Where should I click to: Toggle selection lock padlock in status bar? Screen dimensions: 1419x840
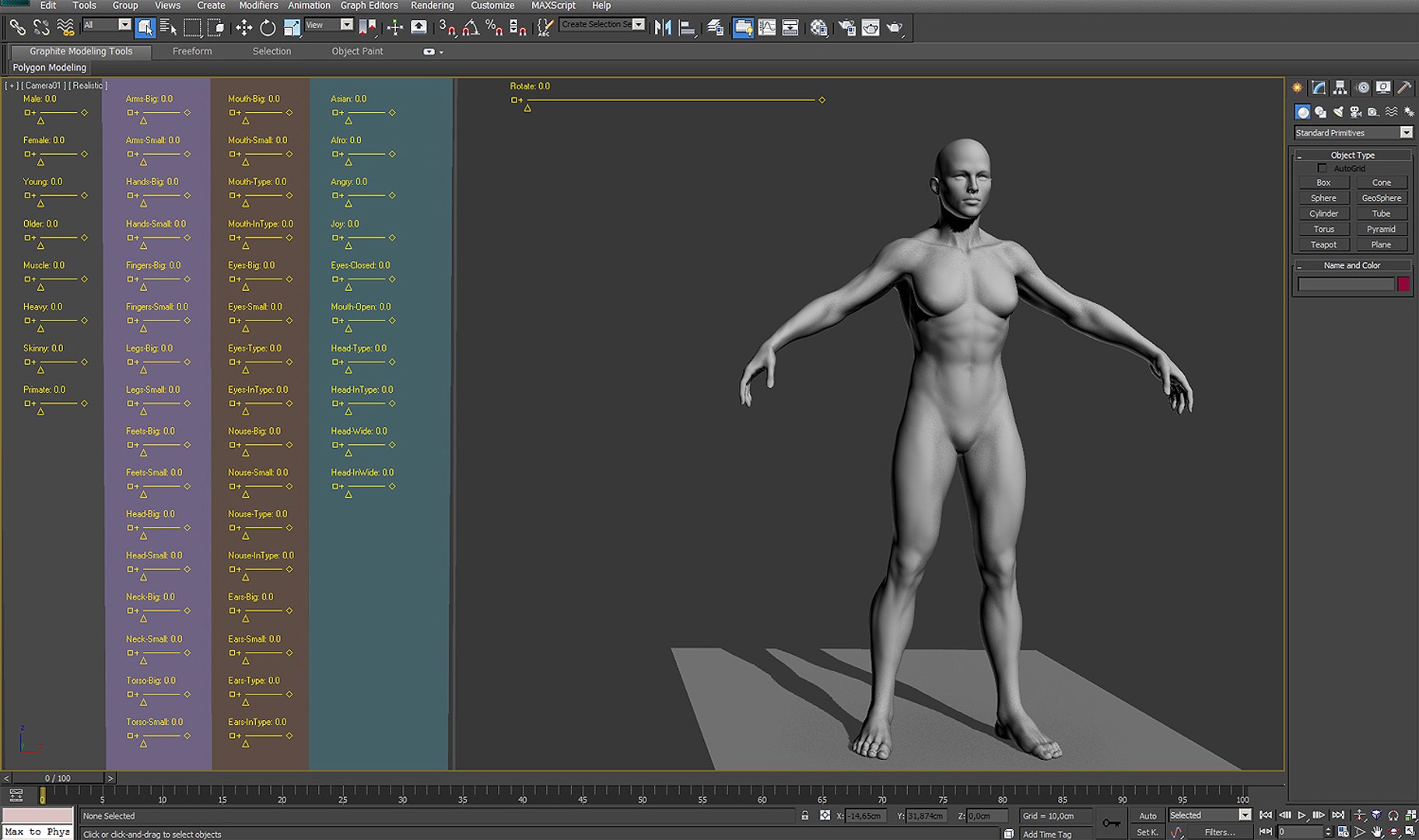(x=804, y=816)
